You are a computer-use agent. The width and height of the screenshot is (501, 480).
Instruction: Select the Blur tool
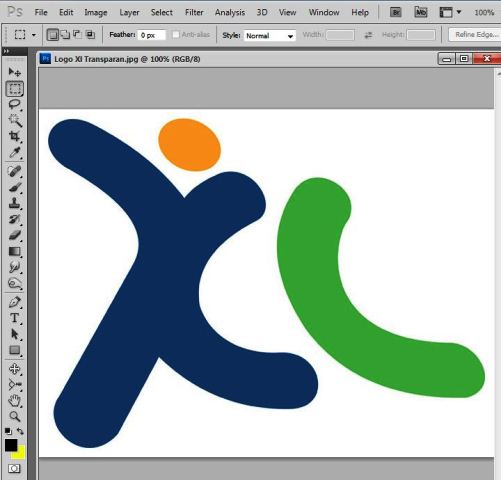14,267
